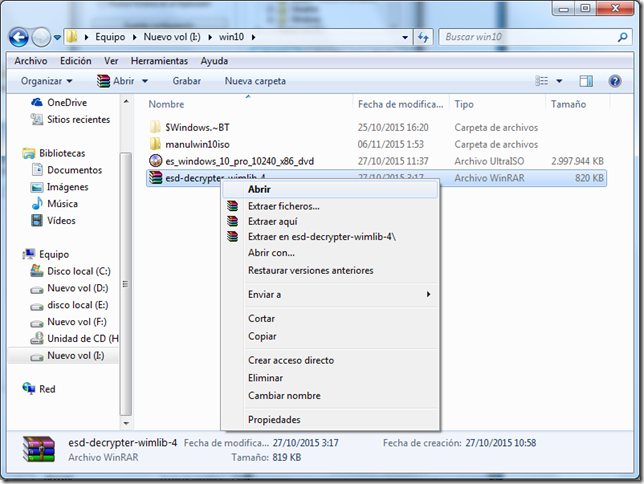The height and width of the screenshot is (484, 644).
Task: Click the WinRAR Abrir toolbar button
Action: [116, 81]
